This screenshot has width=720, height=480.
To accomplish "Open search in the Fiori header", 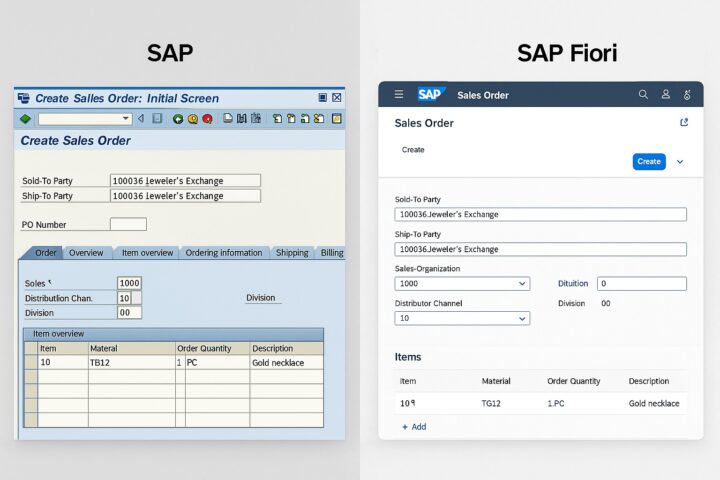I will pyautogui.click(x=643, y=94).
